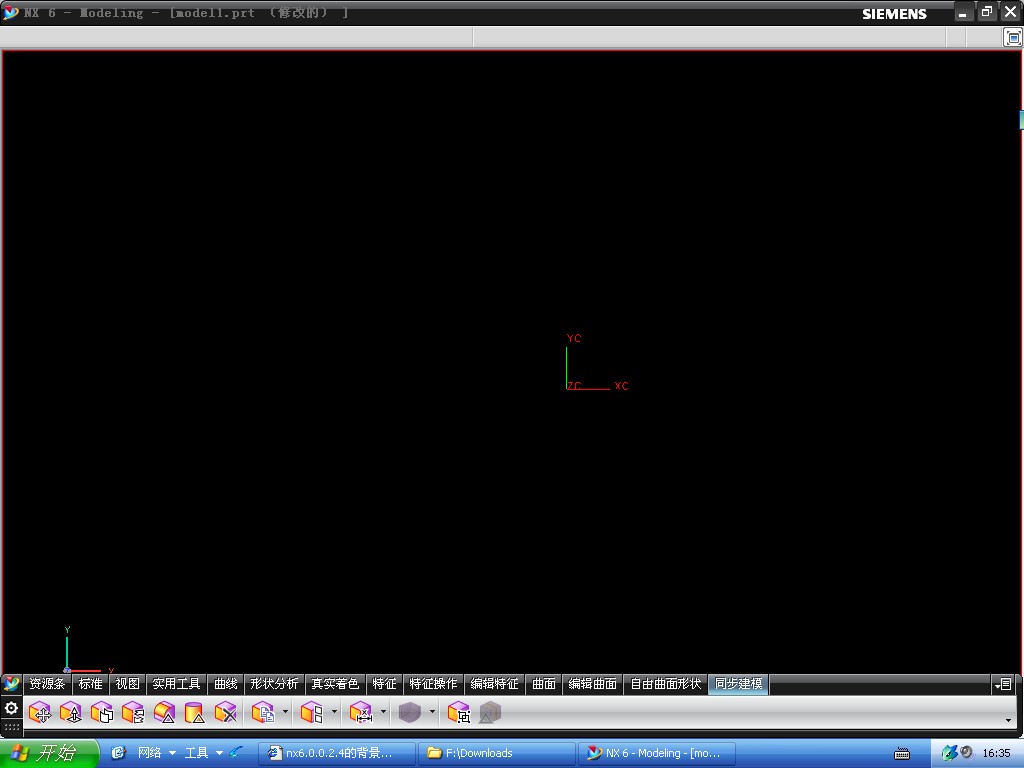The height and width of the screenshot is (768, 1024).
Task: Switch to the 曲线 tab
Action: point(225,684)
